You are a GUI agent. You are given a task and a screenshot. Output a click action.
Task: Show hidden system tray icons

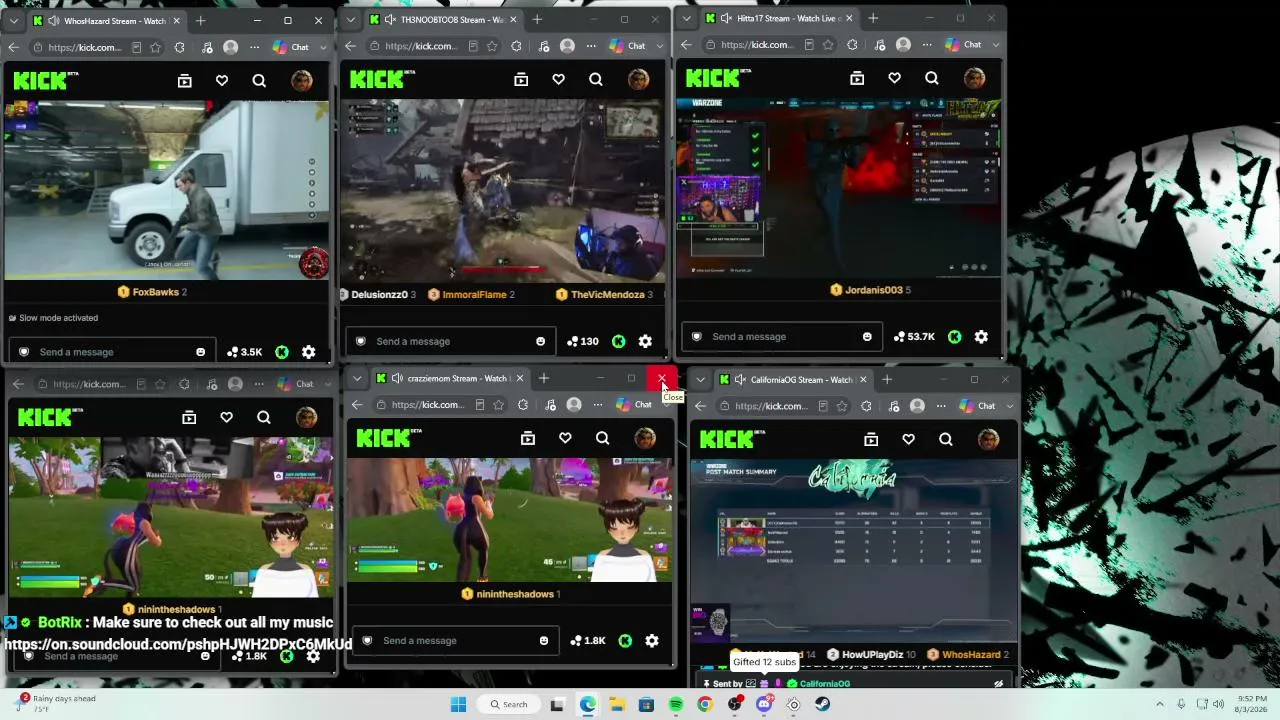click(1160, 704)
